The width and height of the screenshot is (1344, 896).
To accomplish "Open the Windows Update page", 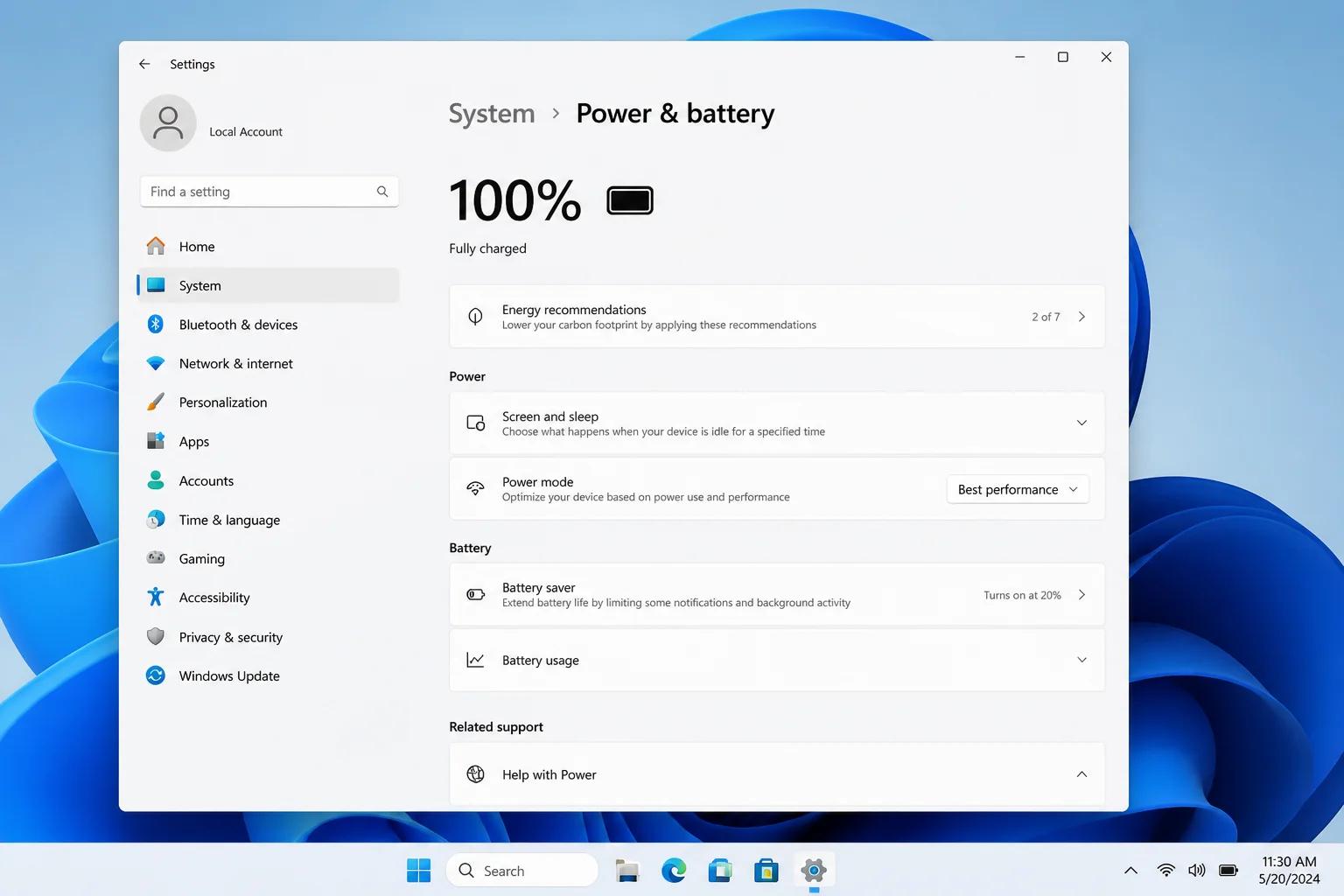I will click(x=269, y=675).
